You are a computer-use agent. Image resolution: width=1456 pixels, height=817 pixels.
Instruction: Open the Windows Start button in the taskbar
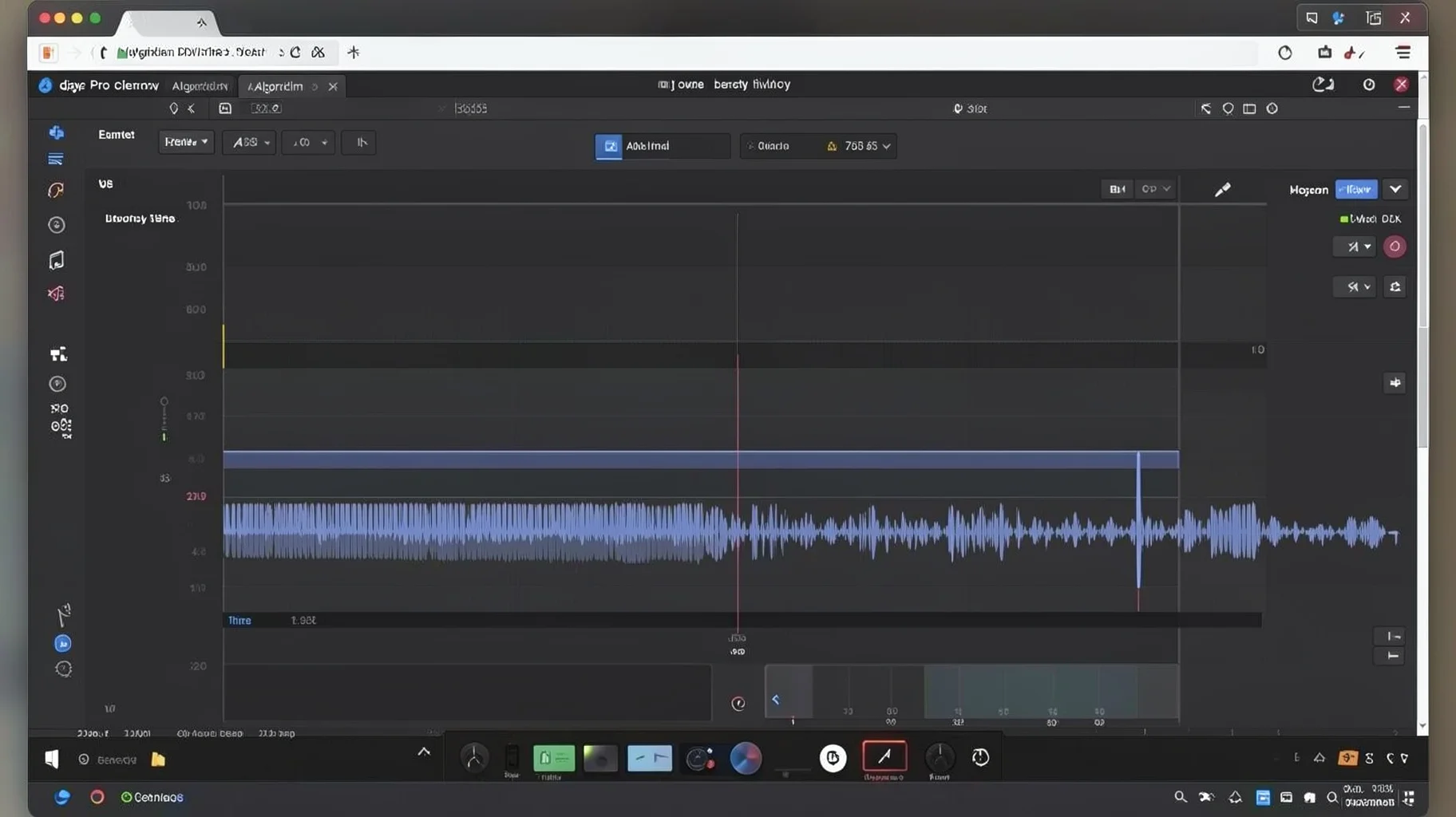[x=52, y=759]
